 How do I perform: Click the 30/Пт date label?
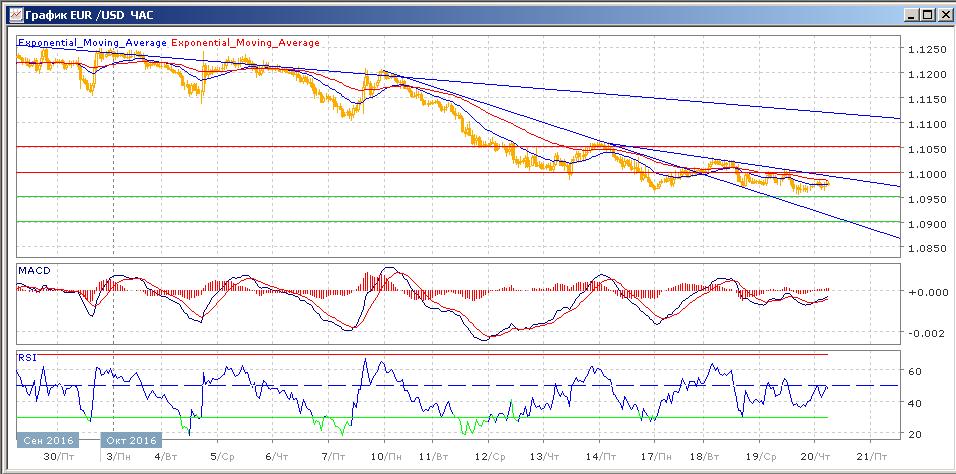59,456
